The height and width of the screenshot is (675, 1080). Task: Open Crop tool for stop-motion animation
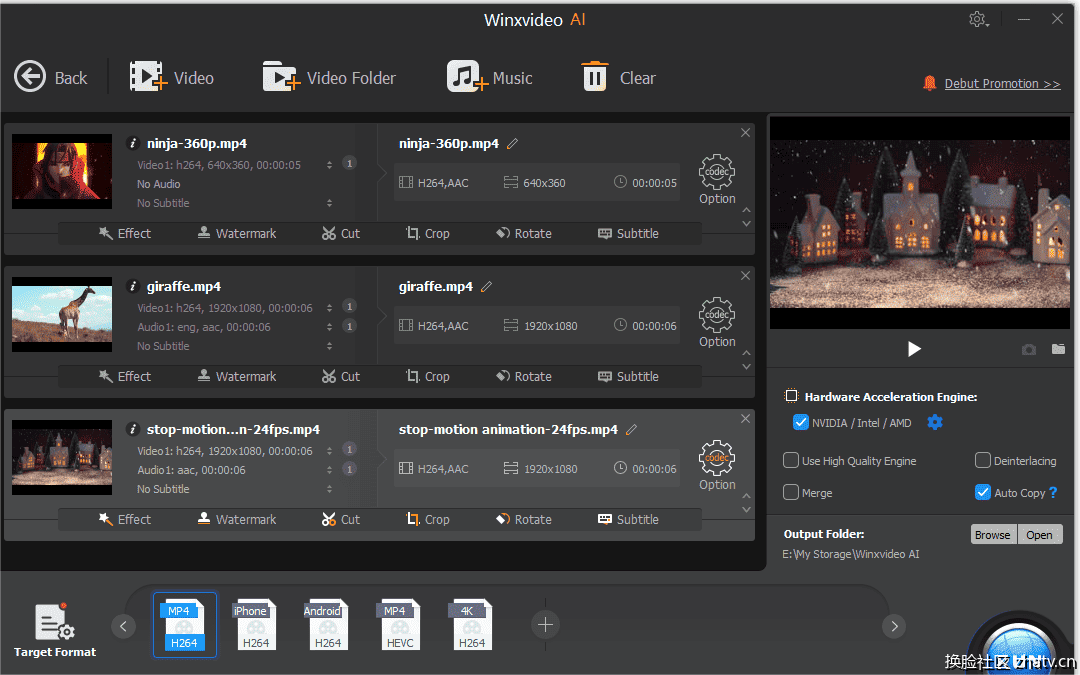428,519
